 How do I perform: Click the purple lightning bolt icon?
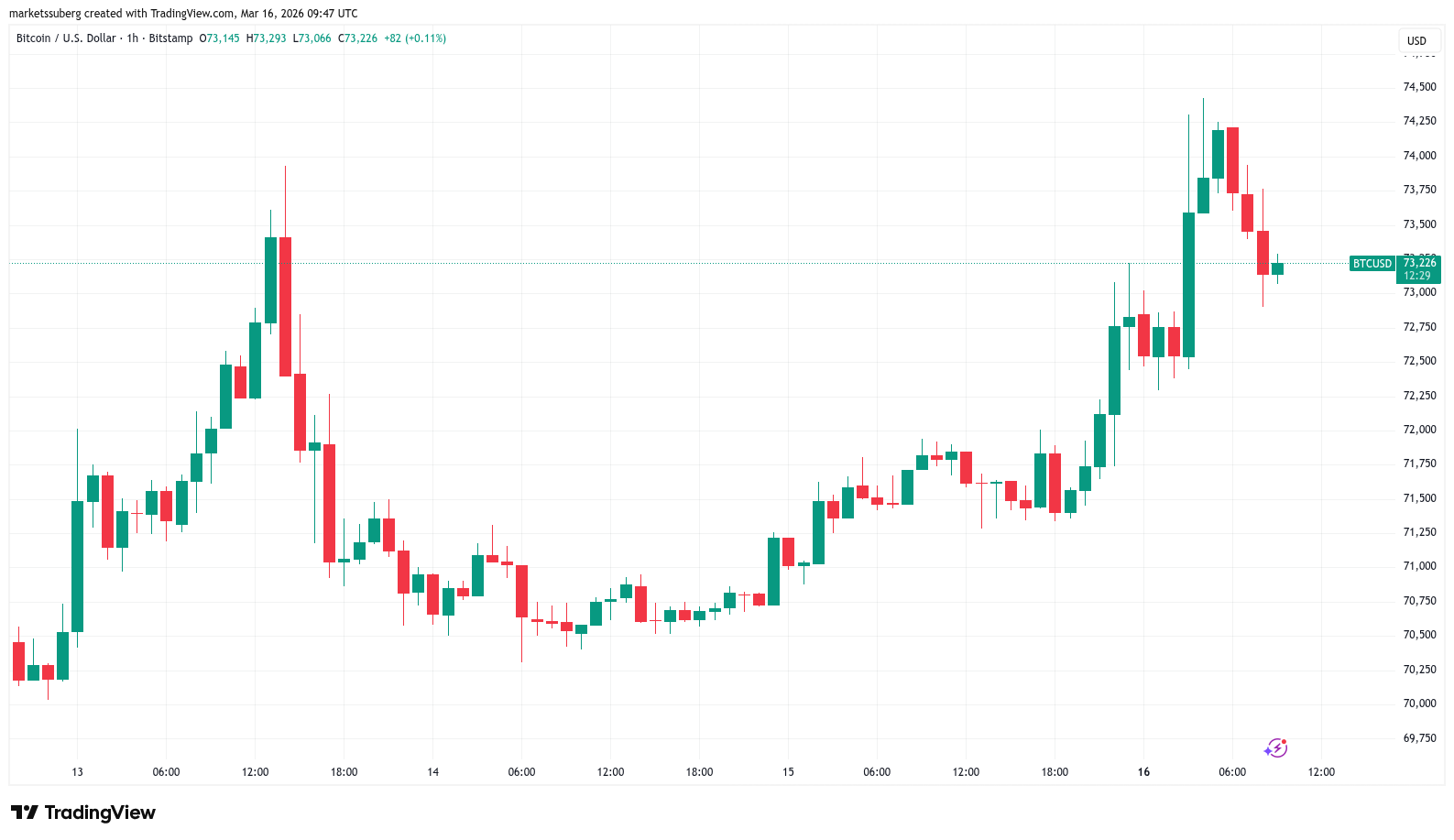point(1275,748)
